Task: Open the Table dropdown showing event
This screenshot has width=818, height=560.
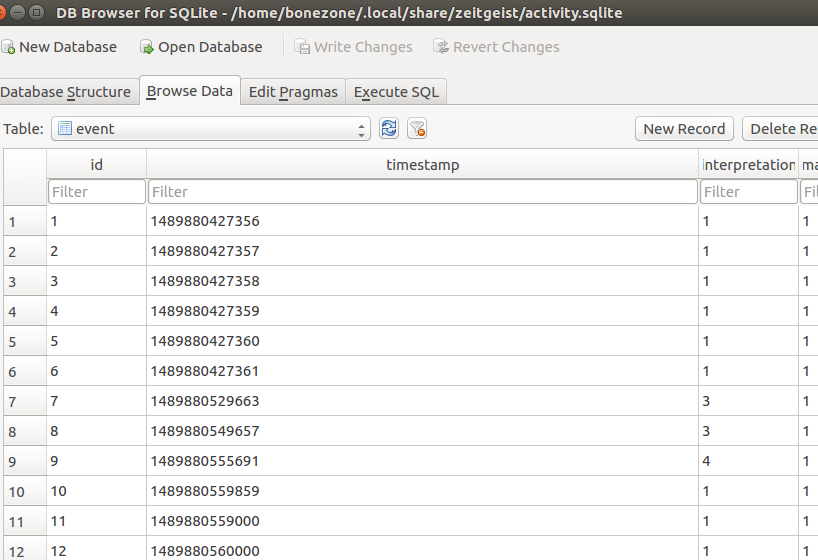Action: pos(211,129)
